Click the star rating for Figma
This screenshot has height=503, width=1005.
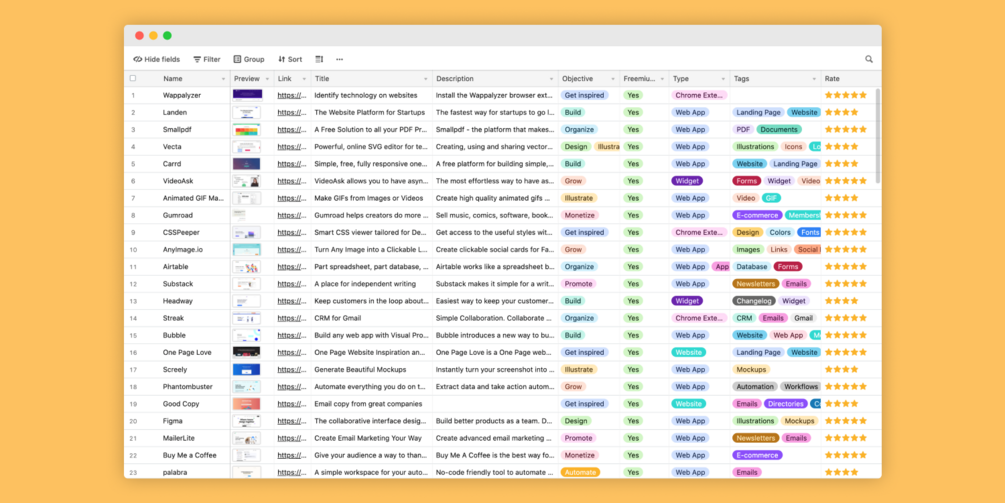click(x=845, y=421)
